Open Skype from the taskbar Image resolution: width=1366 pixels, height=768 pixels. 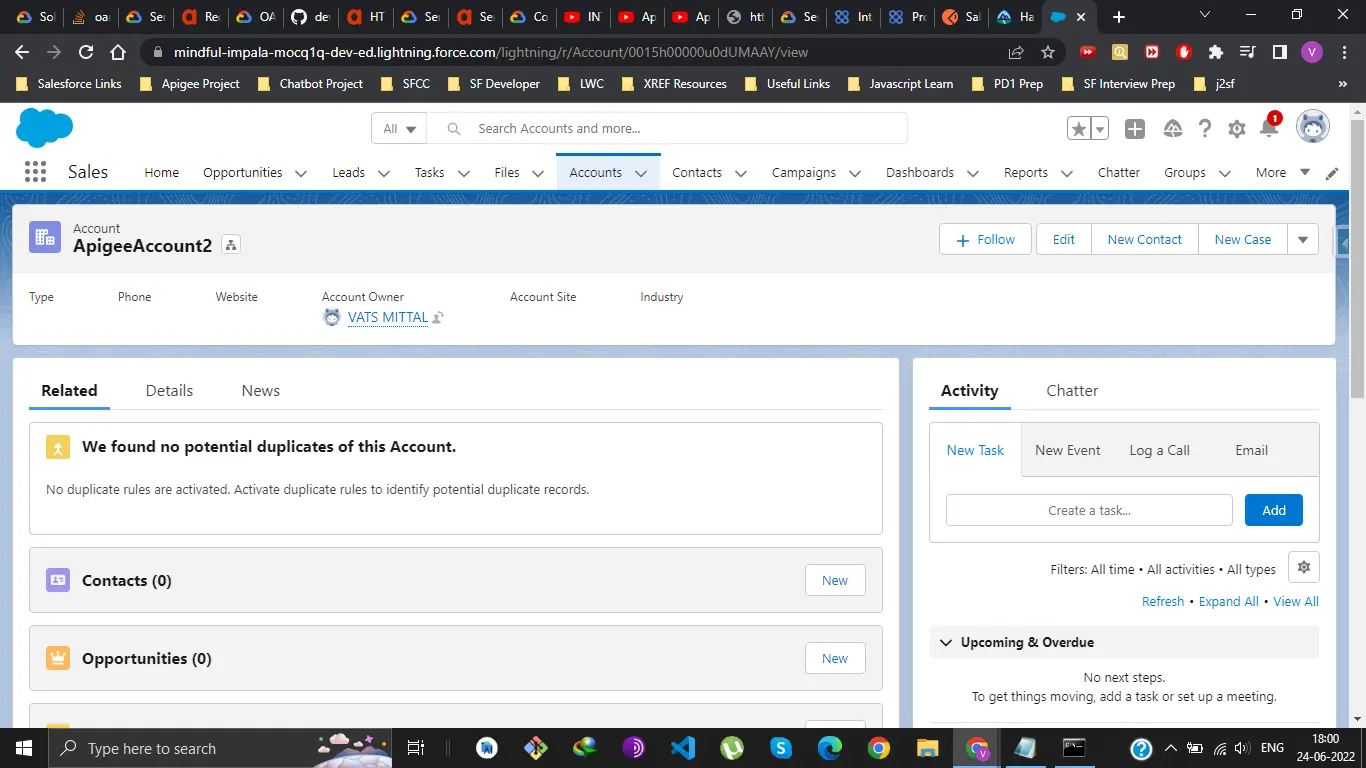tap(781, 748)
